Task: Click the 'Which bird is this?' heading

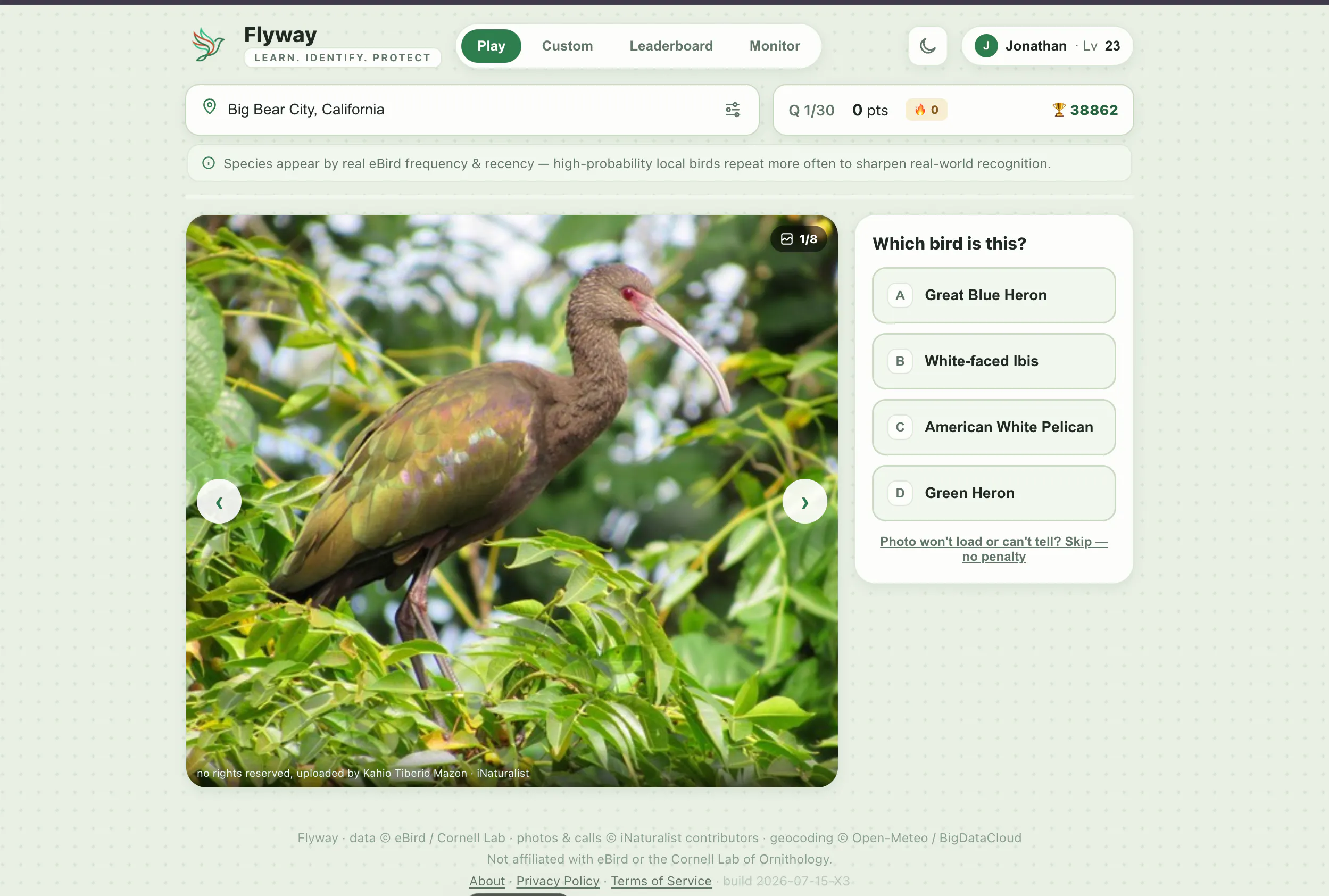Action: click(x=949, y=244)
